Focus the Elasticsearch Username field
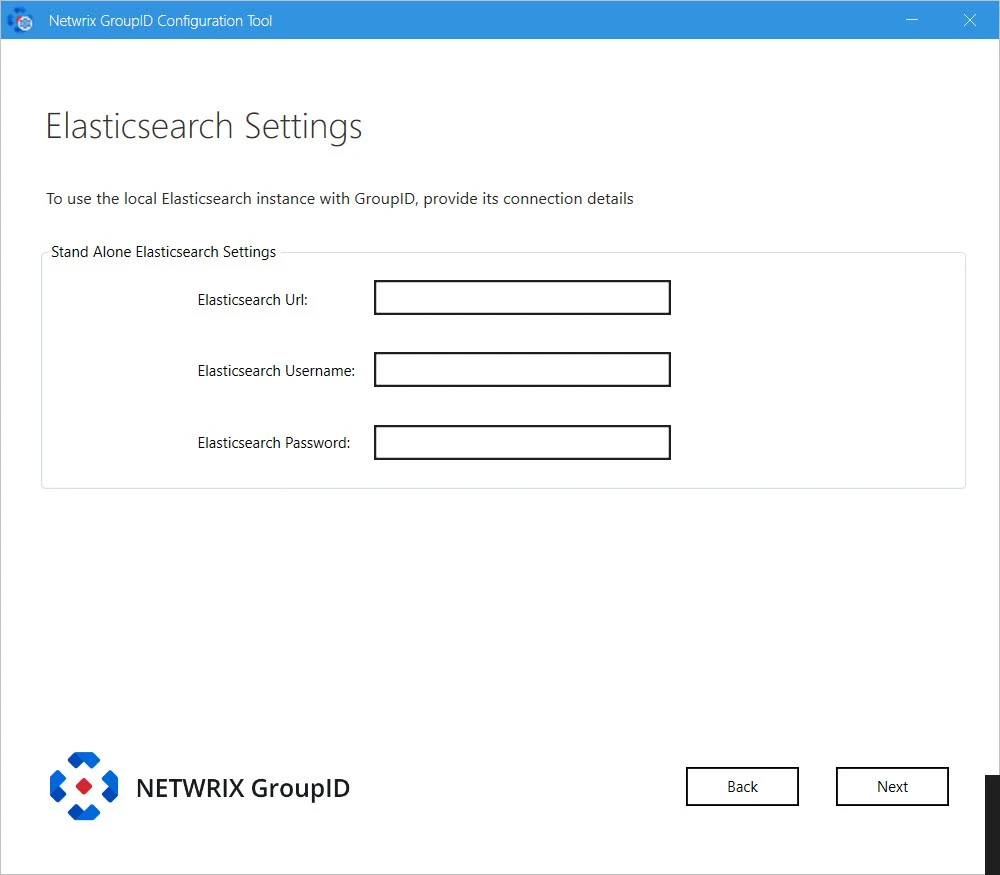 click(x=522, y=369)
